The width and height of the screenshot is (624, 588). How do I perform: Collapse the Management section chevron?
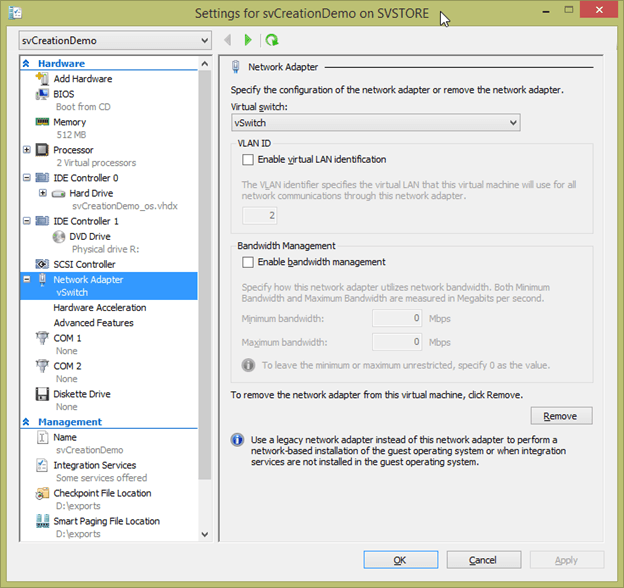click(x=26, y=422)
